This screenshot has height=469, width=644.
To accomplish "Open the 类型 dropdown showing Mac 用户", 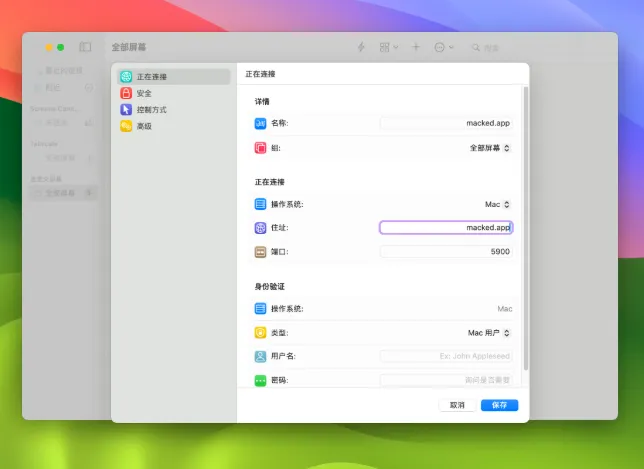I will click(489, 333).
